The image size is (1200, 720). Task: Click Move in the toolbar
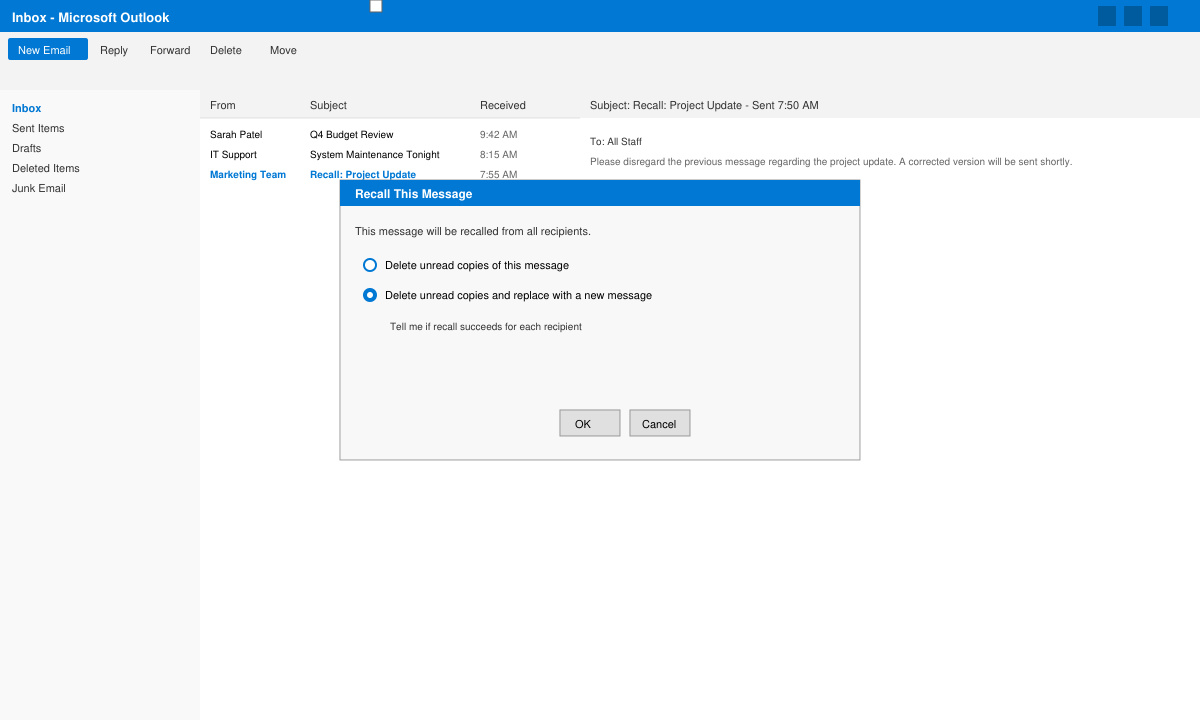coord(283,50)
